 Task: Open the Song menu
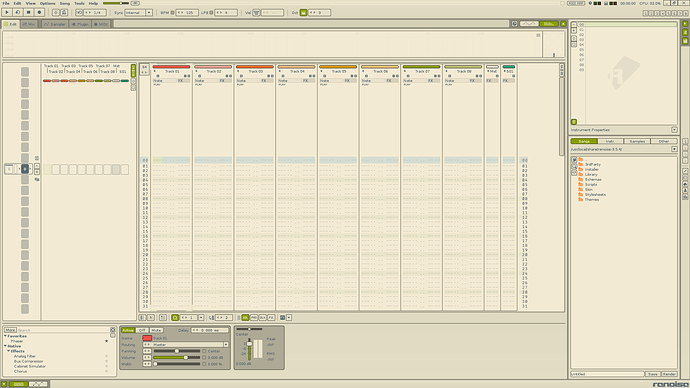click(65, 3)
